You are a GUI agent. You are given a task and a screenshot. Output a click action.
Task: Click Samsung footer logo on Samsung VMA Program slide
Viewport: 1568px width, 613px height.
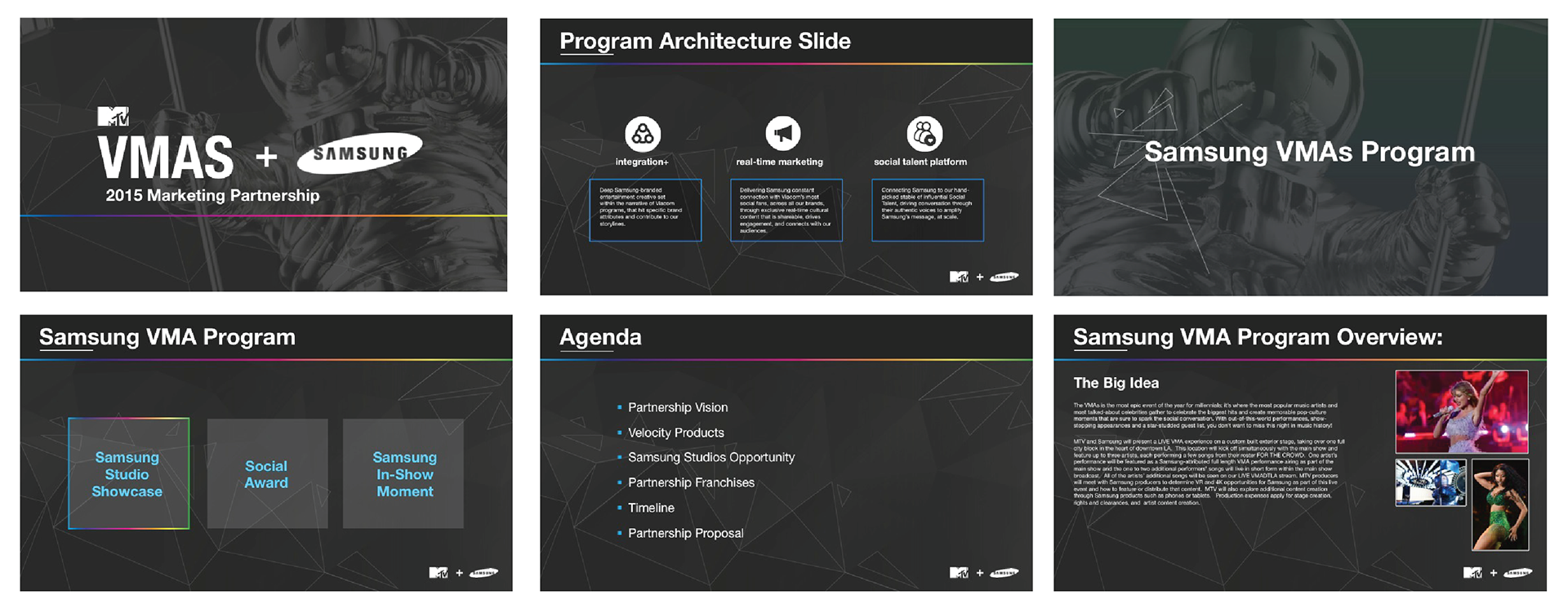click(483, 573)
